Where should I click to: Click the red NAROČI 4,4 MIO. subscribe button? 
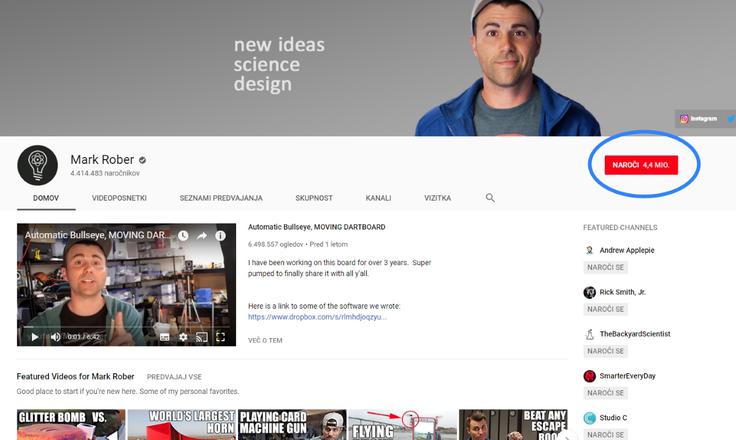click(641, 165)
